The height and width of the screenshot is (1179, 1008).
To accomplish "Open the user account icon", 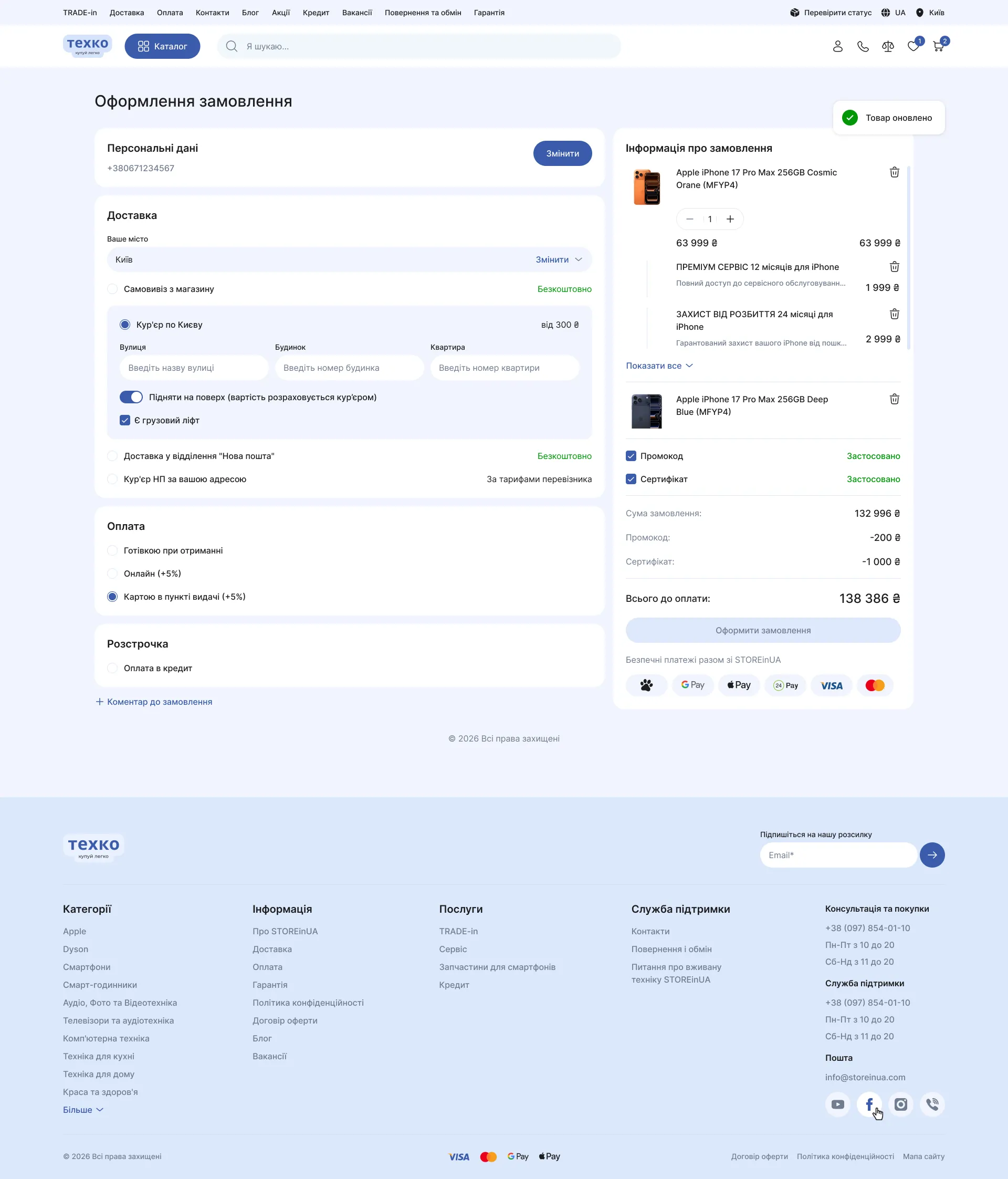I will pos(837,46).
